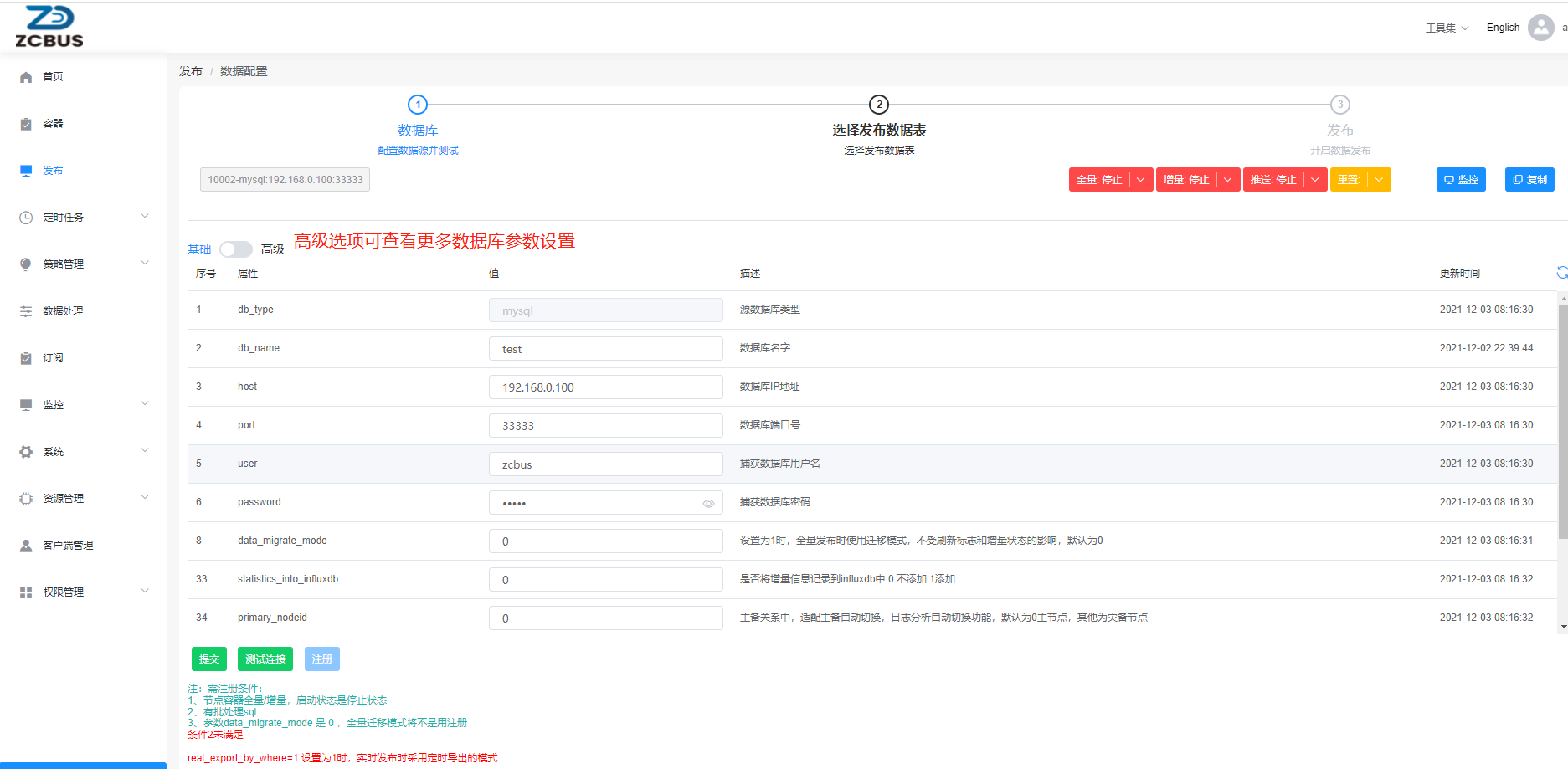Click the ZCBUS logo
The width and height of the screenshot is (1568, 769).
pyautogui.click(x=49, y=27)
